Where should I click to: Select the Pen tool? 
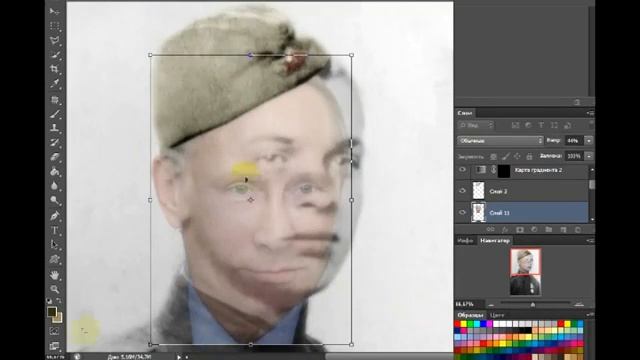(54, 216)
